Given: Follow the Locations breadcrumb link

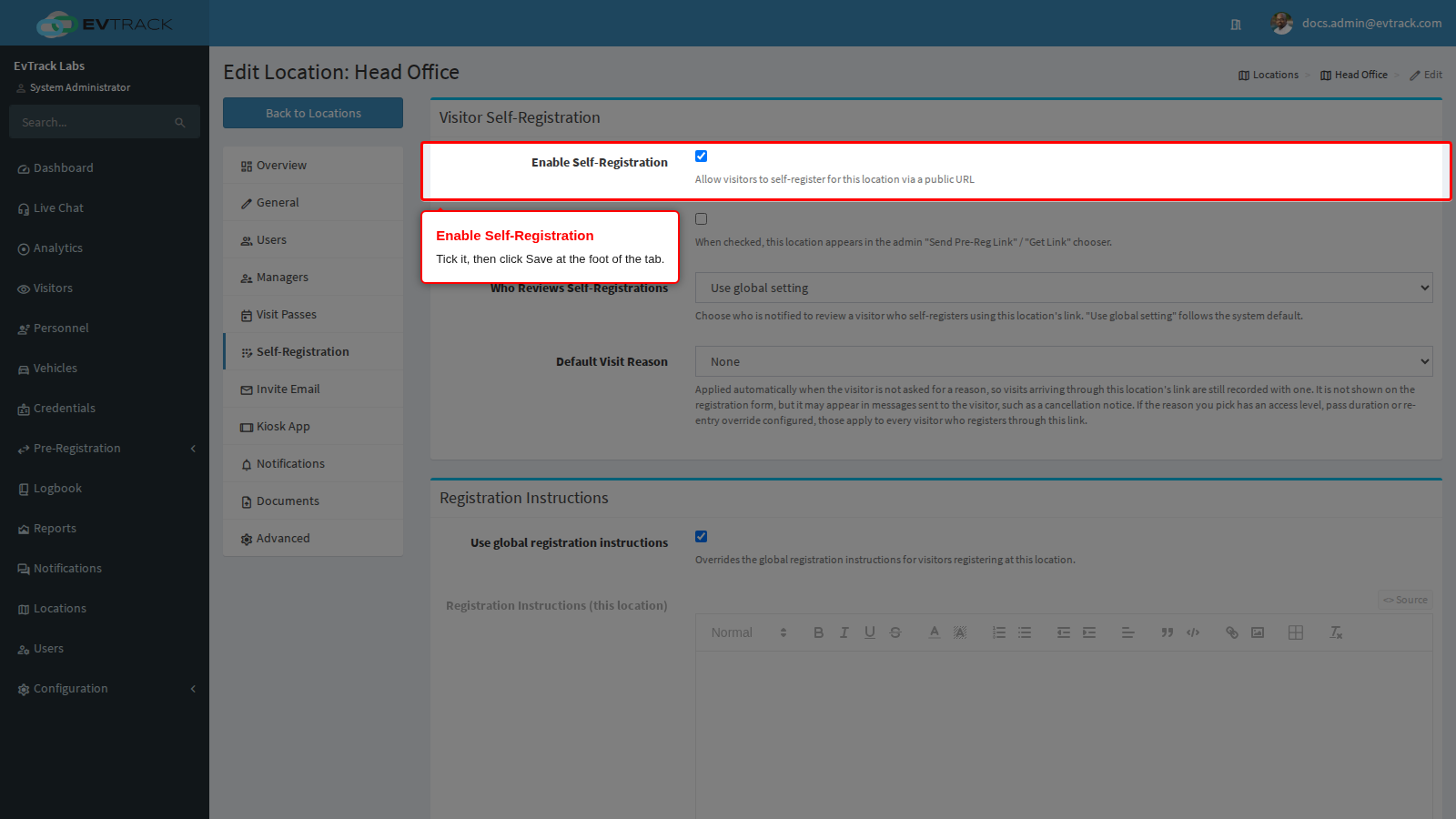Looking at the screenshot, I should [x=1269, y=75].
